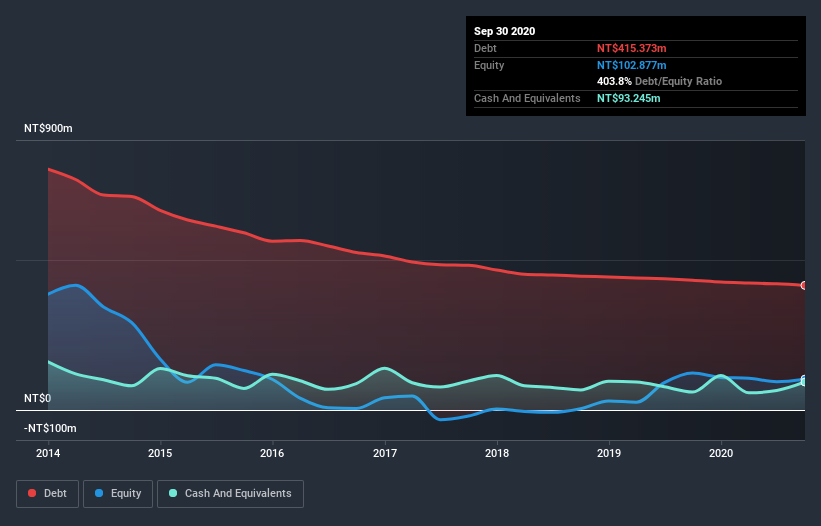Image resolution: width=821 pixels, height=526 pixels.
Task: Click the red Debt endpoint marker
Action: (x=804, y=285)
